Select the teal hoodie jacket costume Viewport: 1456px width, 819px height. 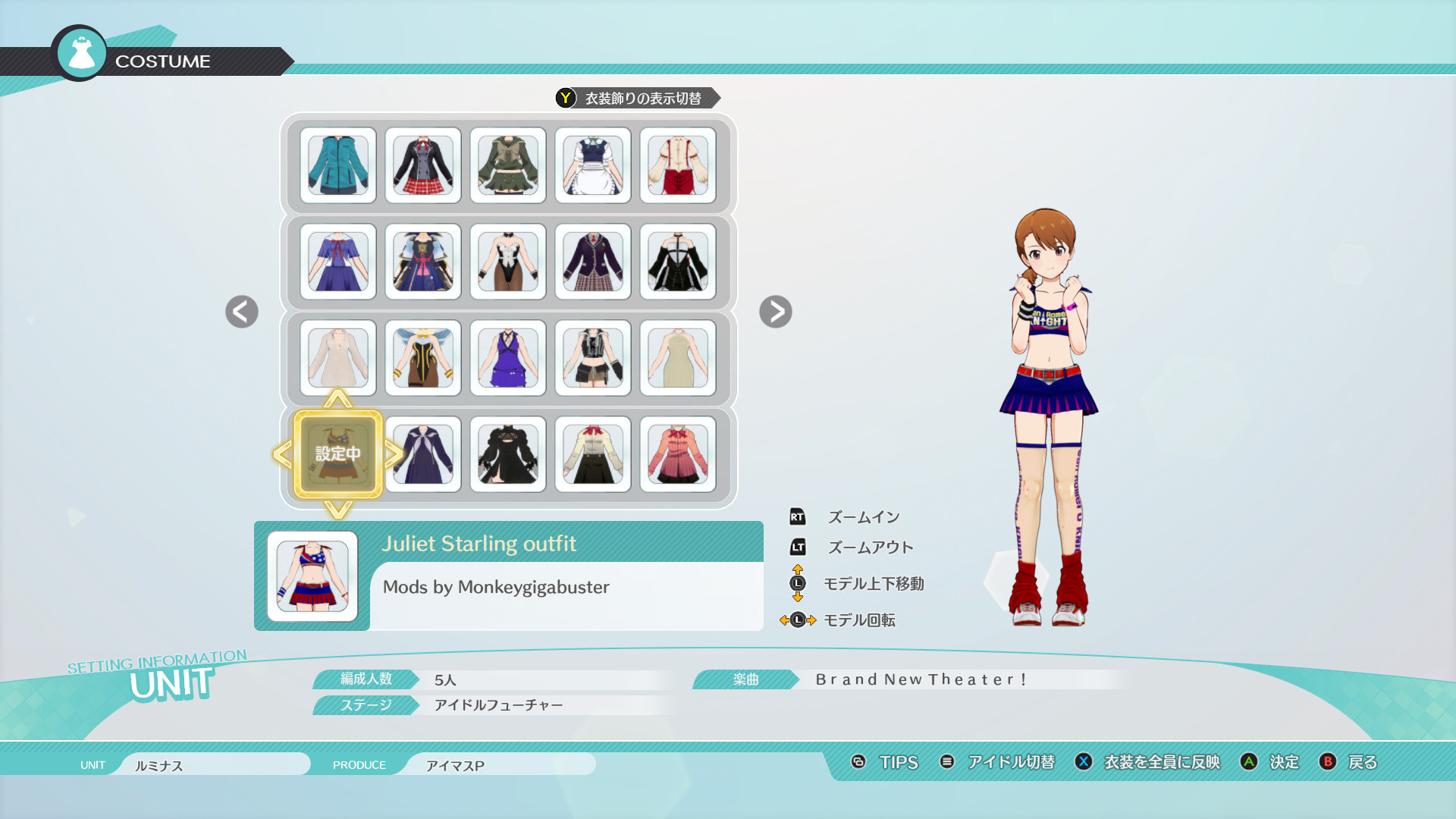(338, 165)
